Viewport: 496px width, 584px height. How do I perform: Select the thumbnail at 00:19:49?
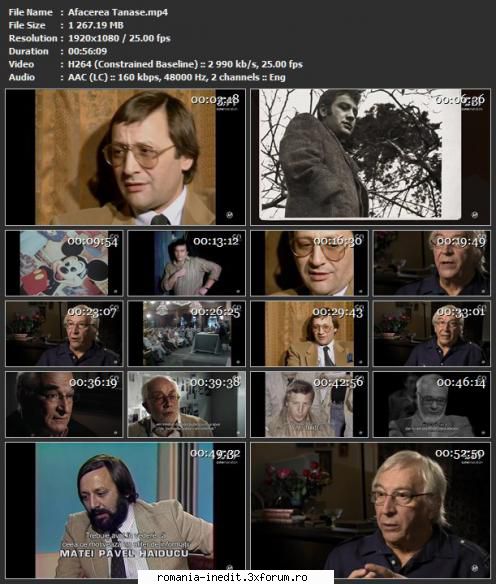(x=432, y=263)
